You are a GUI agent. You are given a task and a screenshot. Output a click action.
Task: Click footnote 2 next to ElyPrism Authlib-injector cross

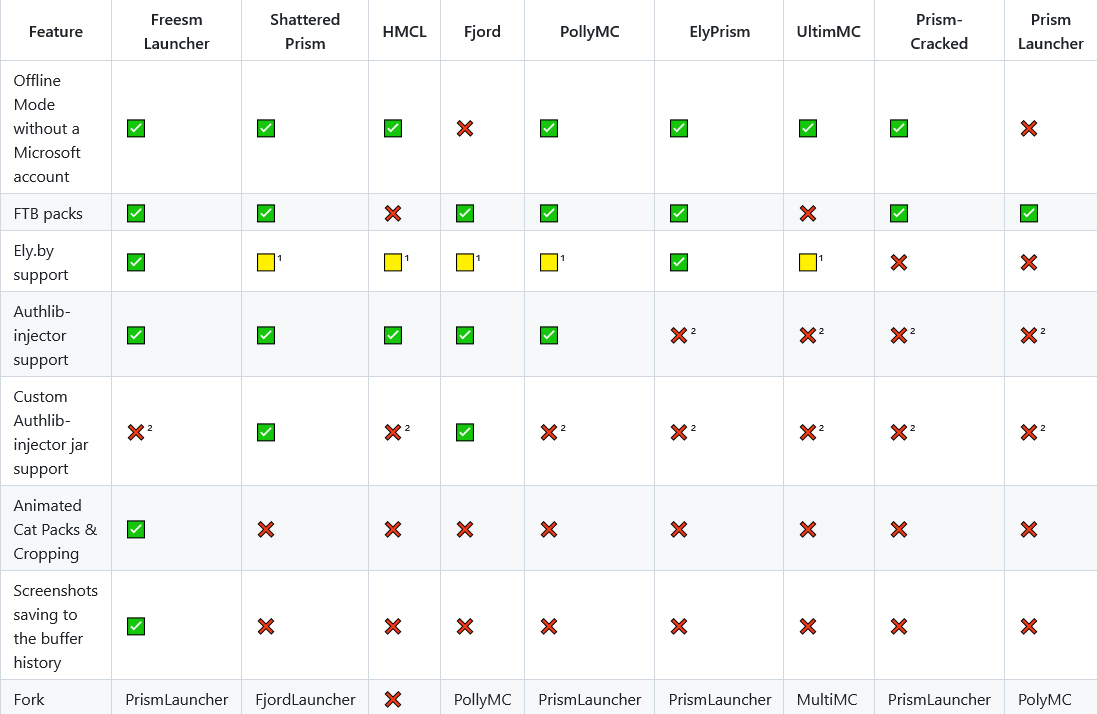tap(693, 331)
